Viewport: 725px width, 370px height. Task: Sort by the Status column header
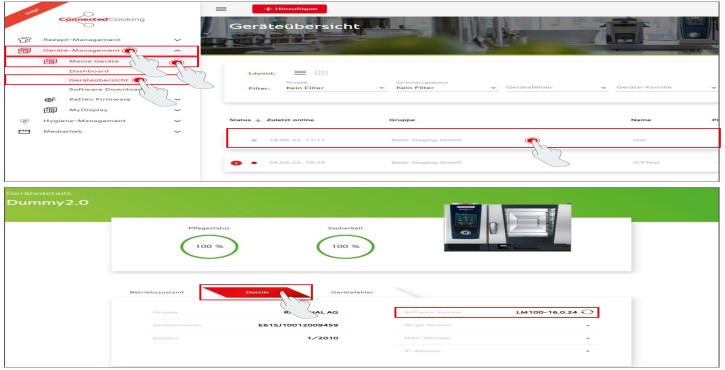click(240, 120)
